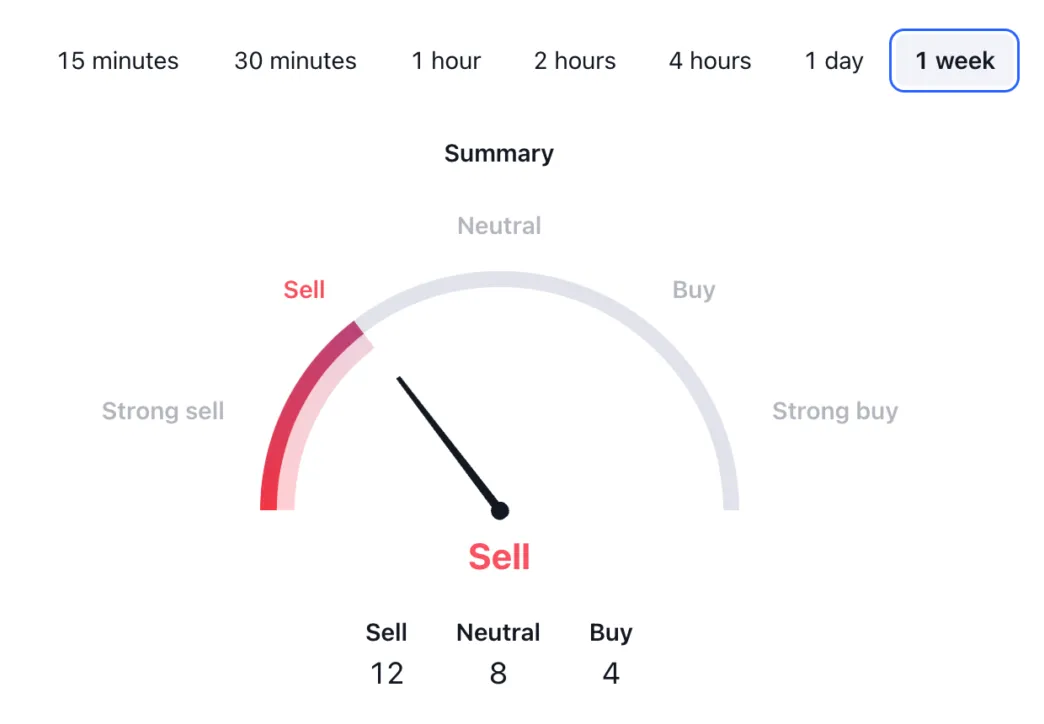The height and width of the screenshot is (724, 1044).
Task: Select the 2 hours timeframe
Action: tap(574, 61)
